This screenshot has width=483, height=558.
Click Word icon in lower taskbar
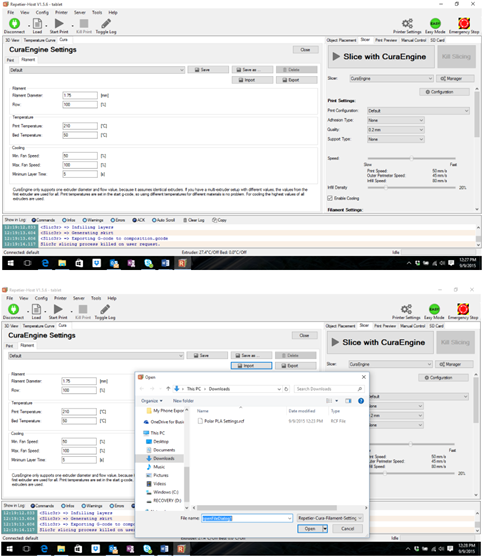coord(164,549)
